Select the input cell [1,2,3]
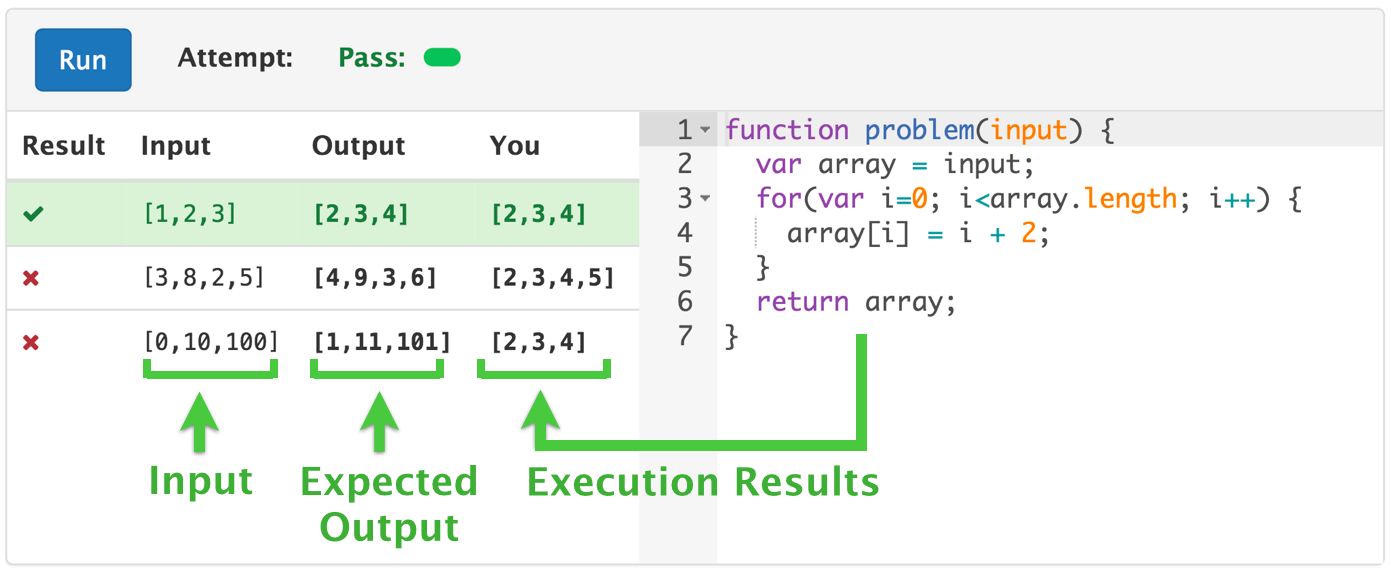1391x574 pixels. pos(190,214)
